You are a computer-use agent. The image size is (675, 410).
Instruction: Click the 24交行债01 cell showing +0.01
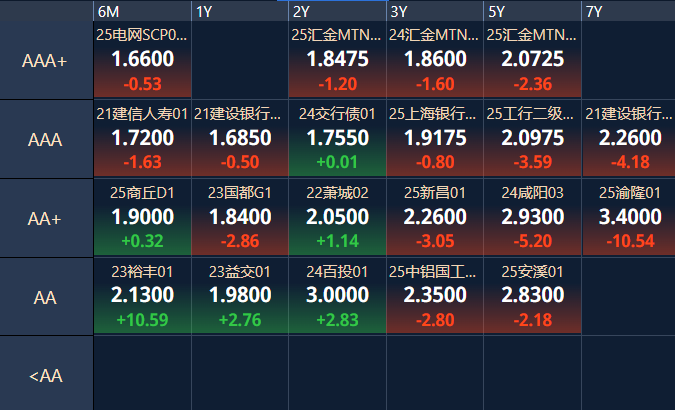tap(338, 139)
